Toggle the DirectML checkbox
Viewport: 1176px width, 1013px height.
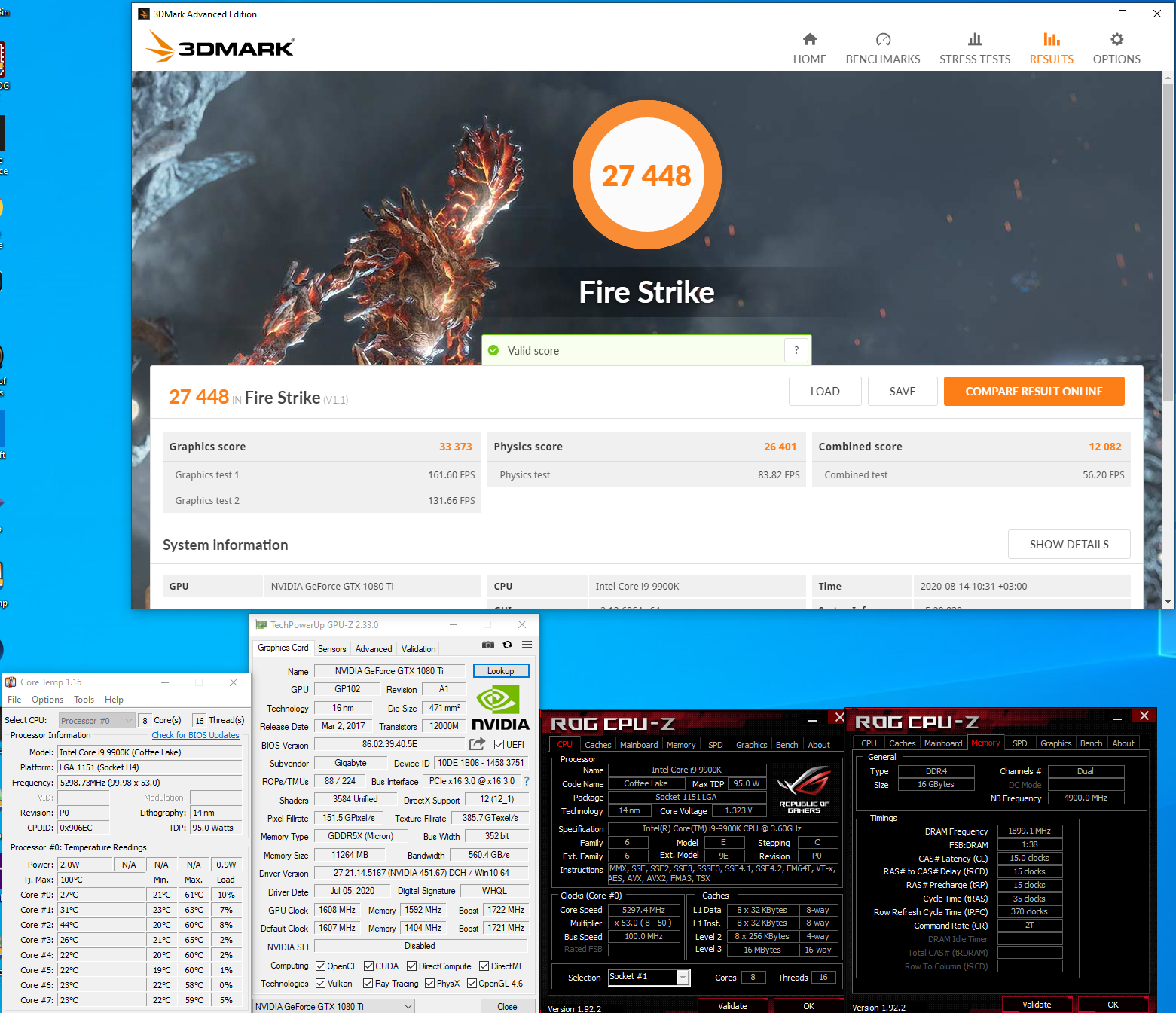coord(484,966)
